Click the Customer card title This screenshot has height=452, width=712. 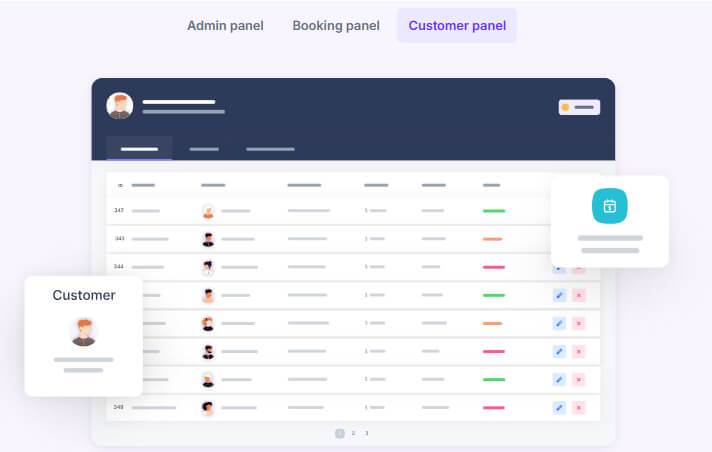click(x=84, y=295)
